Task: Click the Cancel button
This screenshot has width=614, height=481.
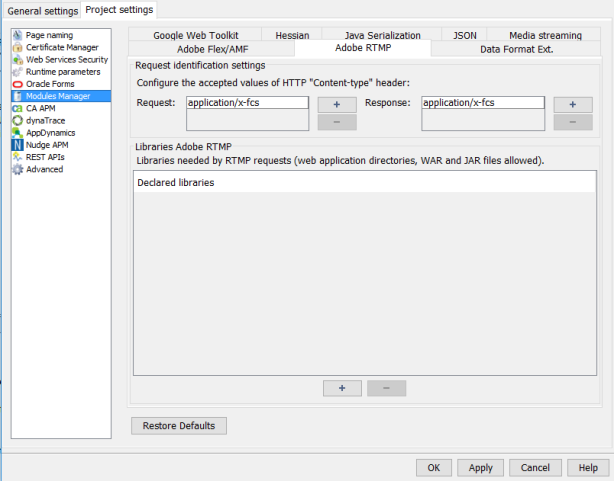Action: click(535, 468)
